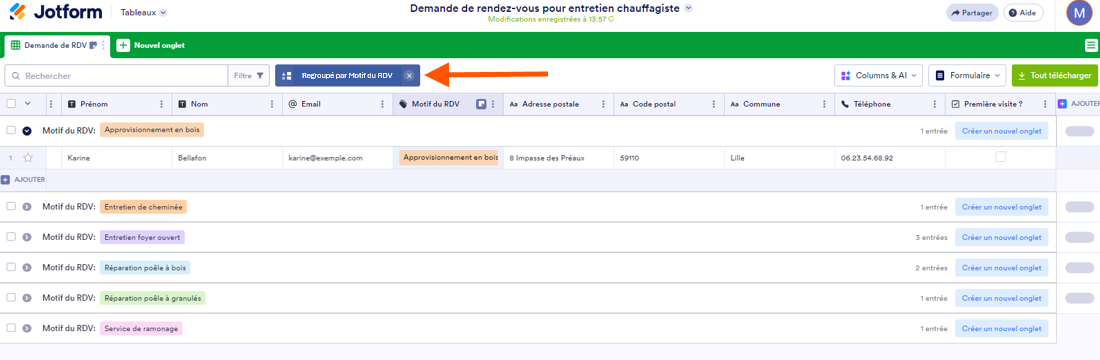Image resolution: width=1100 pixels, height=360 pixels.
Task: Click the Motif du RDV column group icon
Action: (x=481, y=104)
